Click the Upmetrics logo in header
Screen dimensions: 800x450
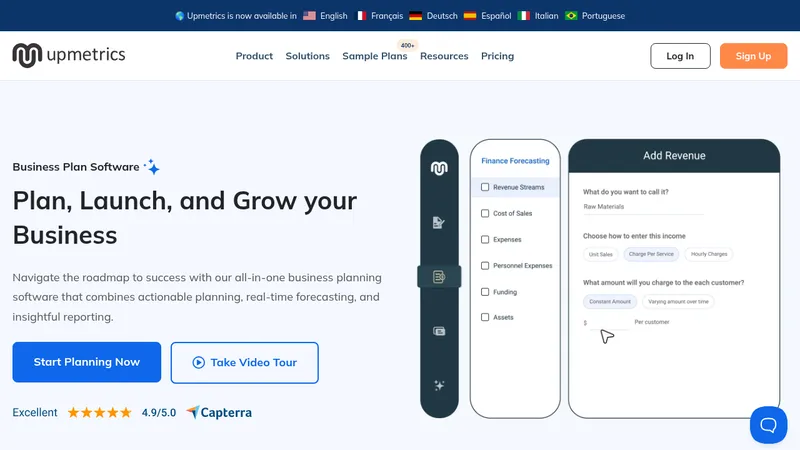(69, 55)
